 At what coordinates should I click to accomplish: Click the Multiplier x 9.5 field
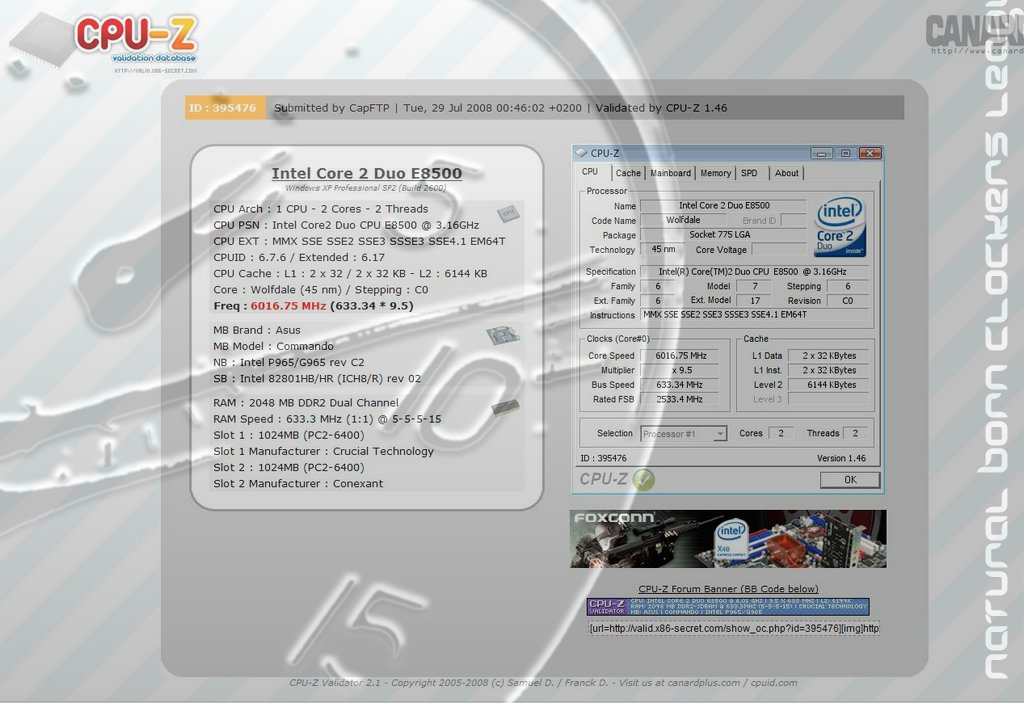point(679,370)
